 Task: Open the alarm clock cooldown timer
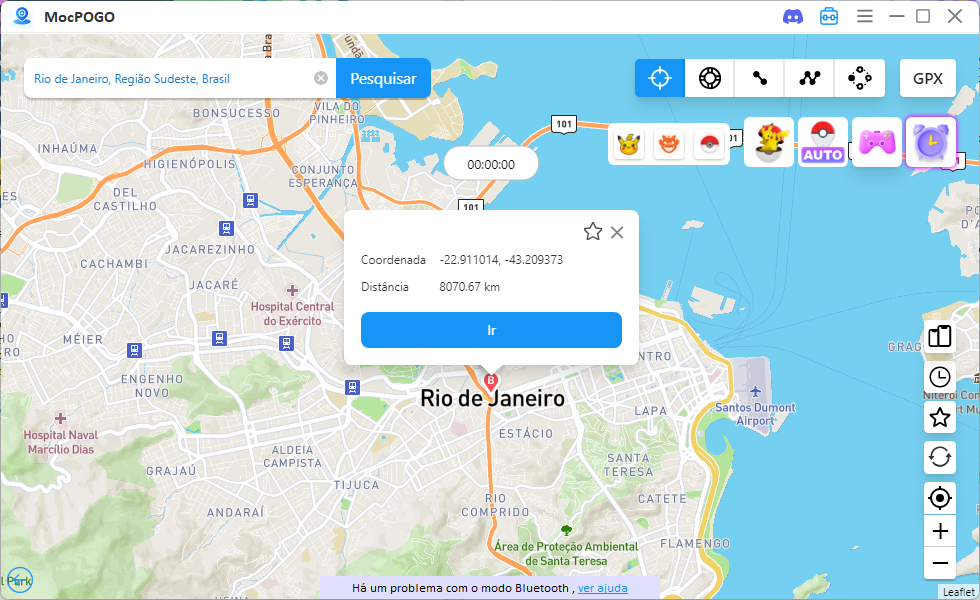931,142
